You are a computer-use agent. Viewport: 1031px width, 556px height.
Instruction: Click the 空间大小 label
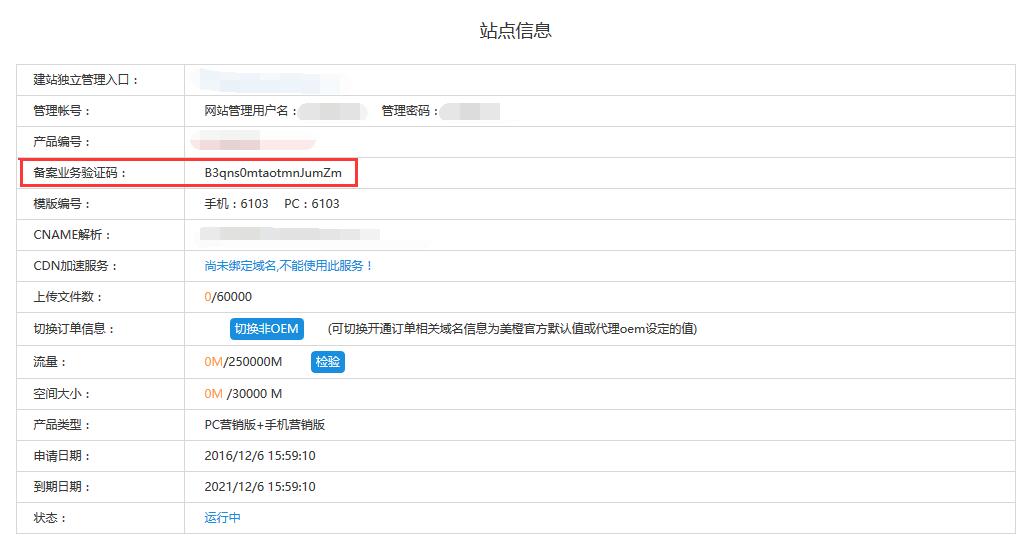[62, 394]
